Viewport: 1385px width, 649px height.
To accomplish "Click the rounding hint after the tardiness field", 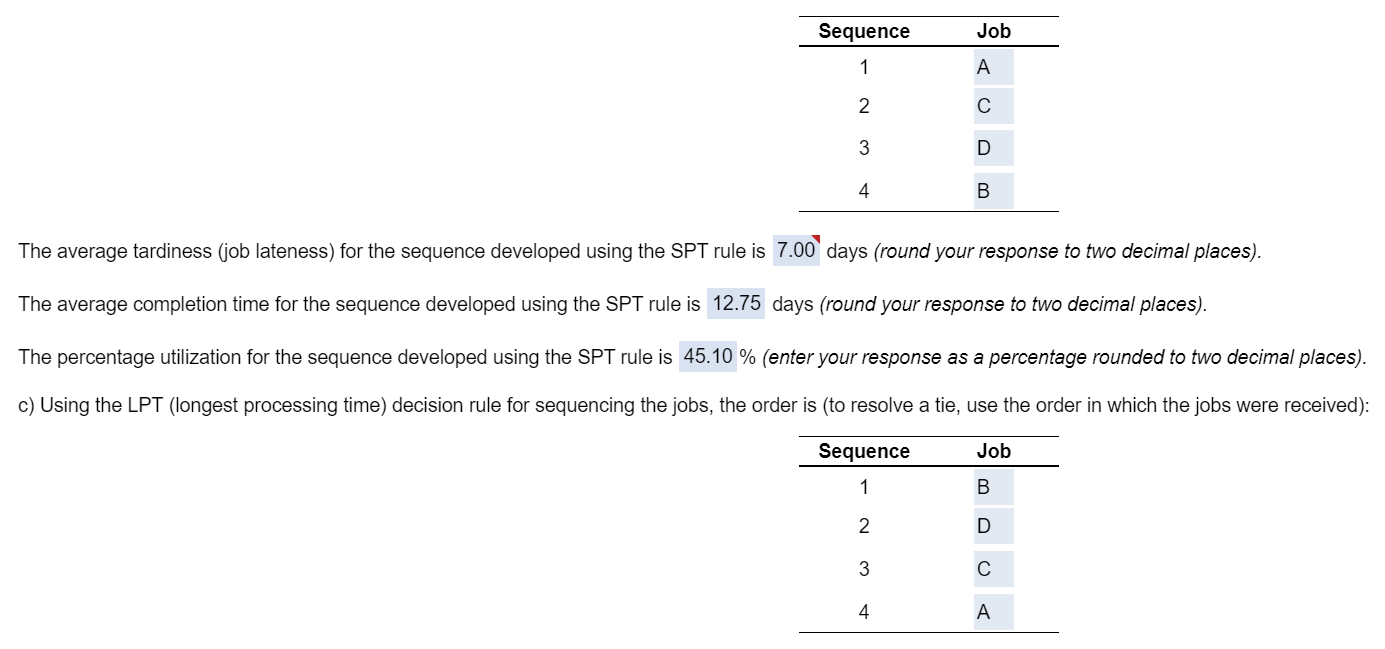I will (x=1067, y=252).
